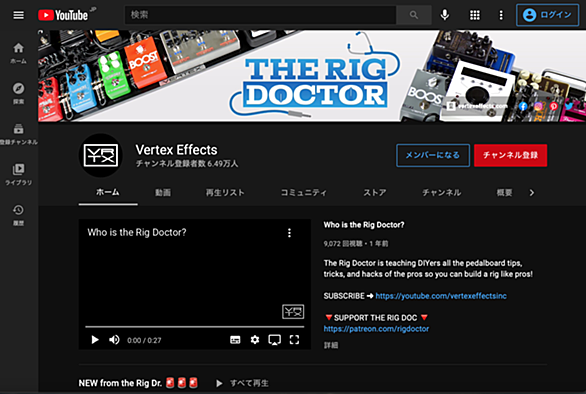Viewport: 586px width, 394px height.
Task: Click the 9,072 回視聴 view count text
Action: [343, 244]
